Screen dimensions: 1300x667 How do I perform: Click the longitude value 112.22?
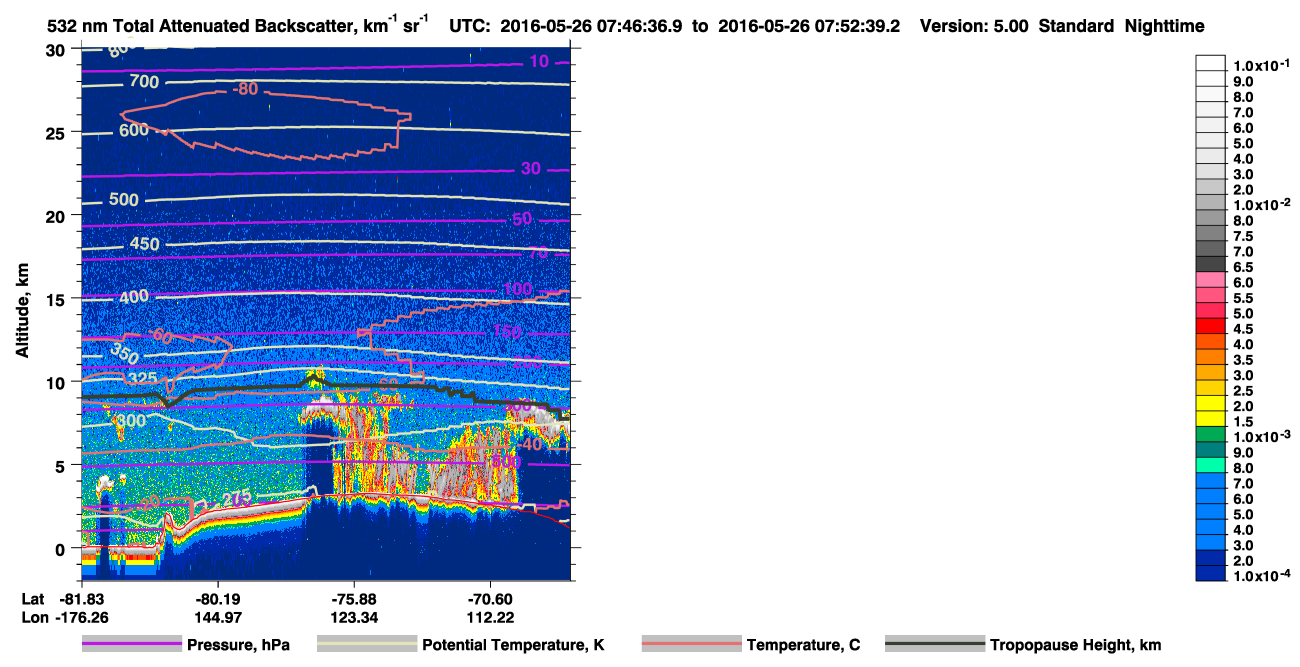point(489,617)
